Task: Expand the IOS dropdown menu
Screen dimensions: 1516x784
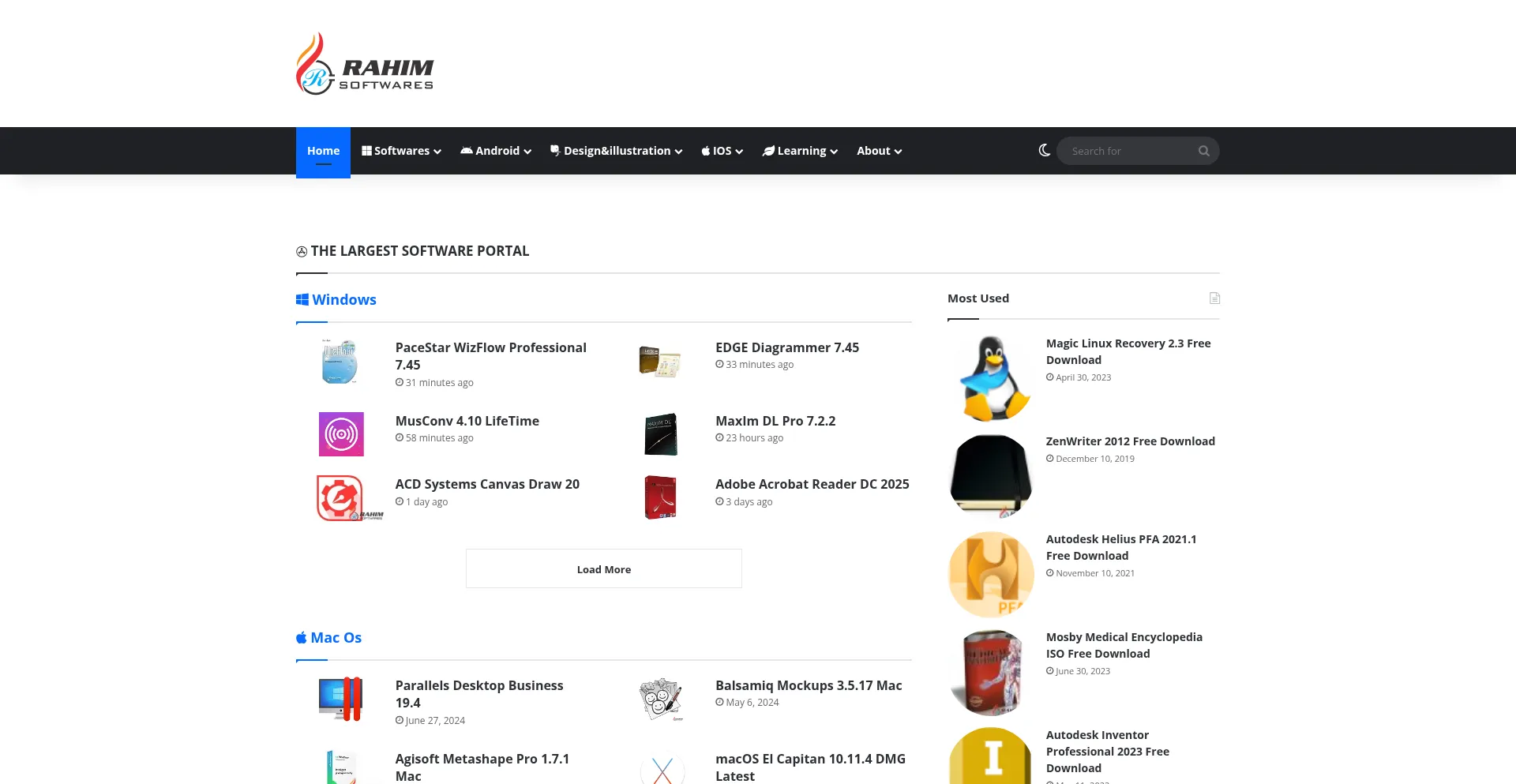Action: 722,151
